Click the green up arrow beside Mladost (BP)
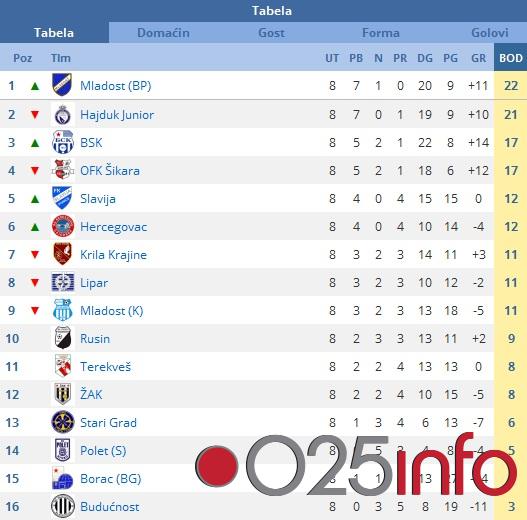The image size is (527, 520). pos(35,86)
